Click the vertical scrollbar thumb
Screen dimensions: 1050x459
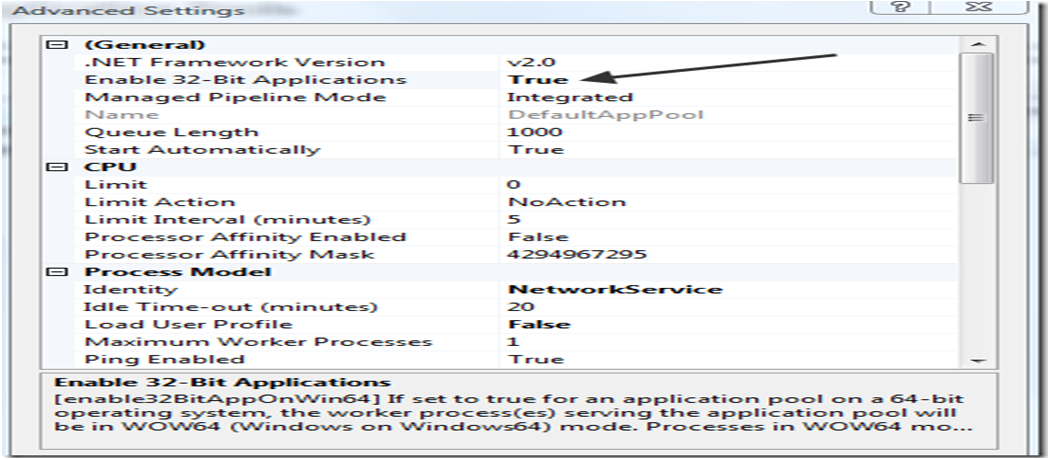[978, 118]
